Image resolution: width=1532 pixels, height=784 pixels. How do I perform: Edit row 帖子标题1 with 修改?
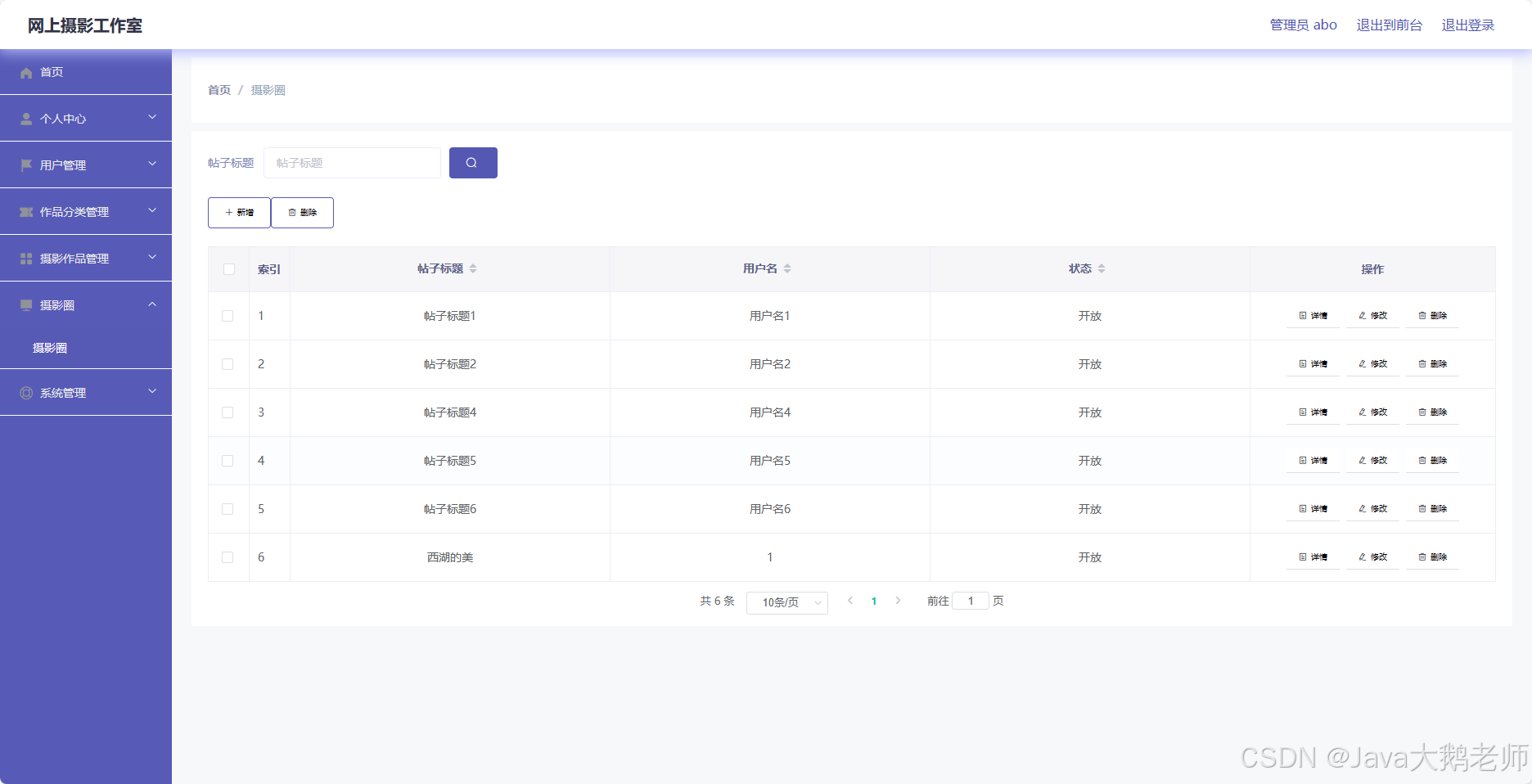tap(1372, 316)
